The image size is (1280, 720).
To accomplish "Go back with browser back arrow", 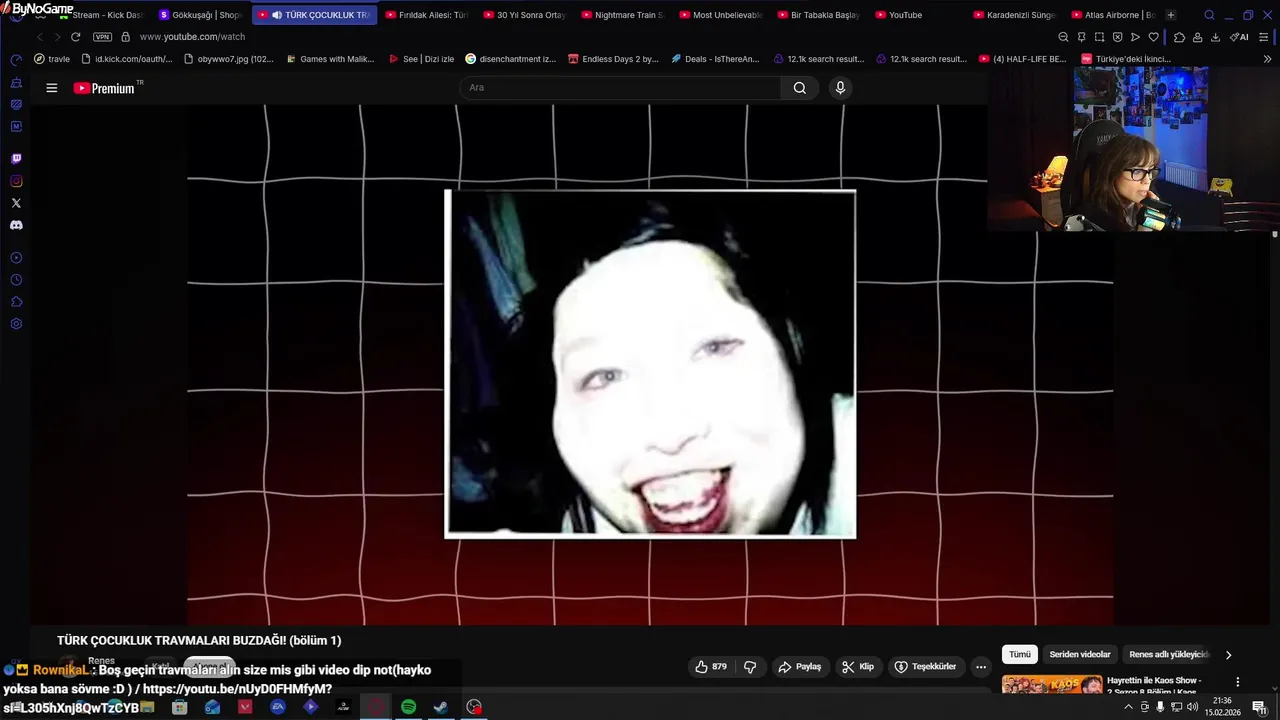I will pos(40,37).
